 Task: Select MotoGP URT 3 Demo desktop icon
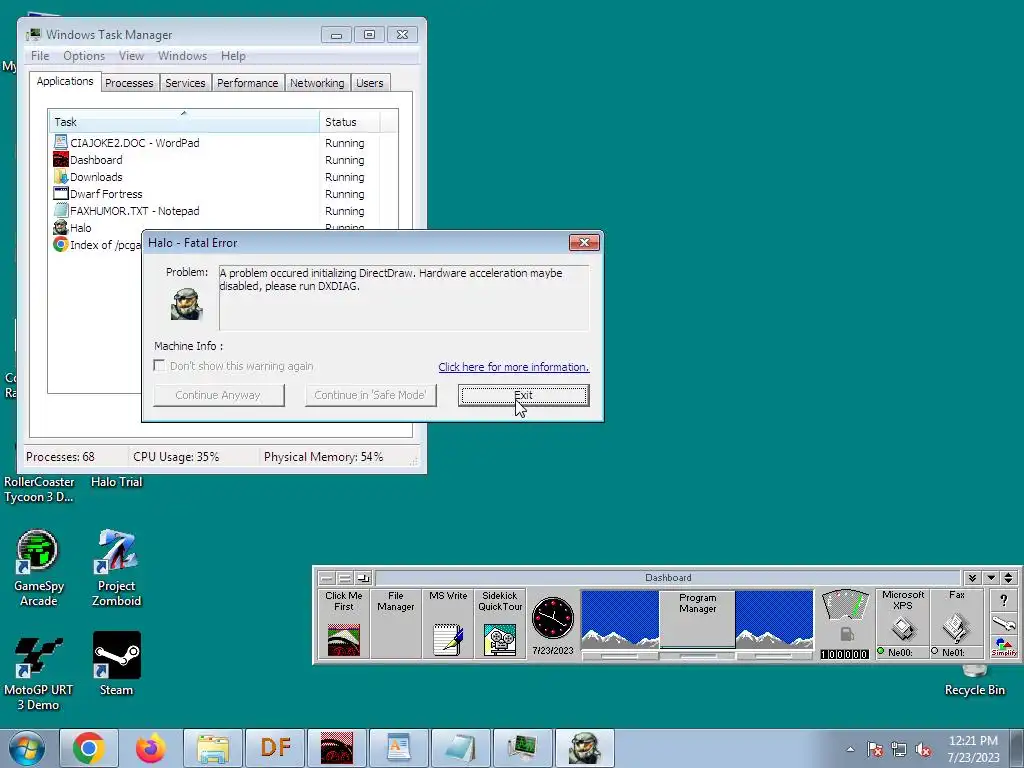click(38, 673)
